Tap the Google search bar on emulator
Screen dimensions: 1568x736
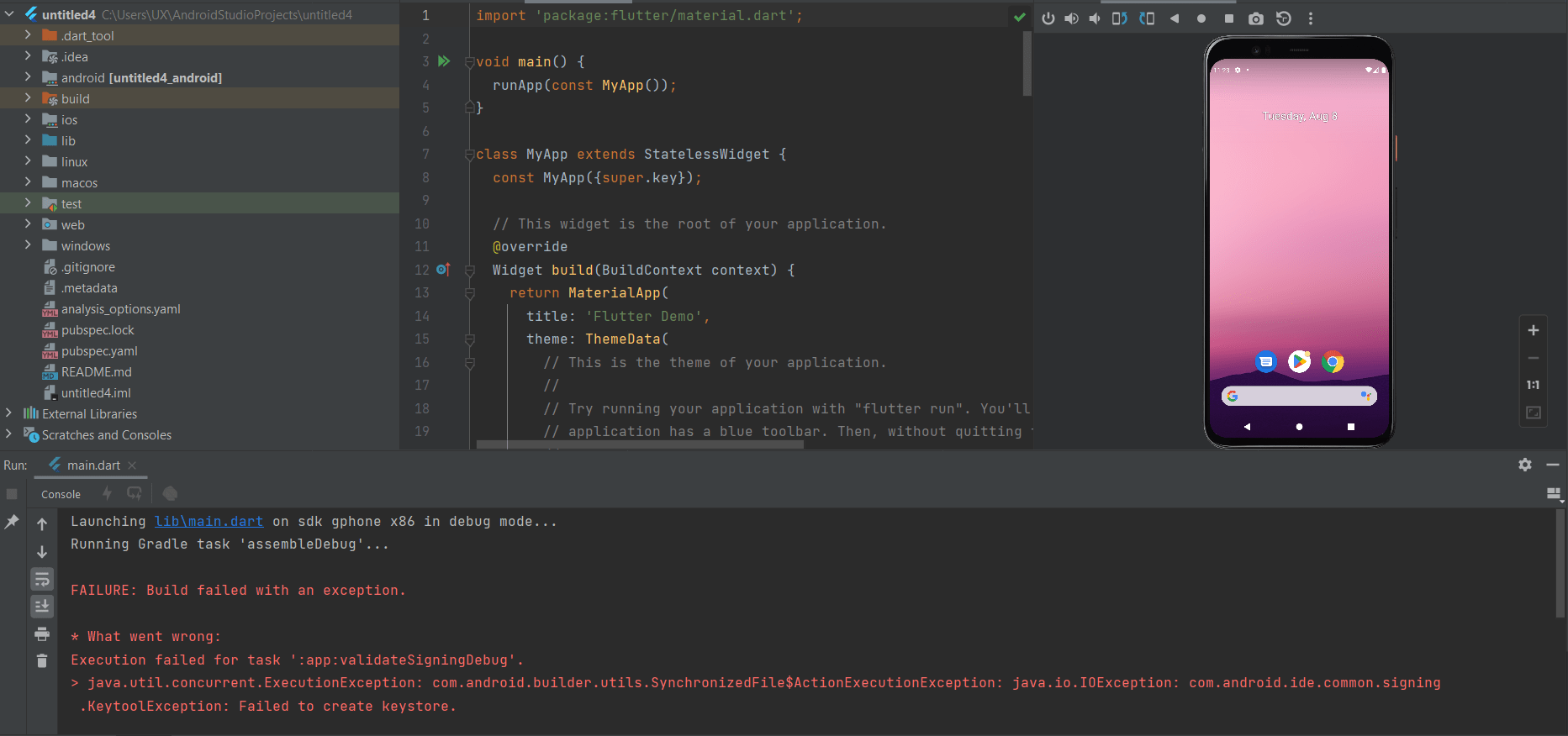[1299, 396]
